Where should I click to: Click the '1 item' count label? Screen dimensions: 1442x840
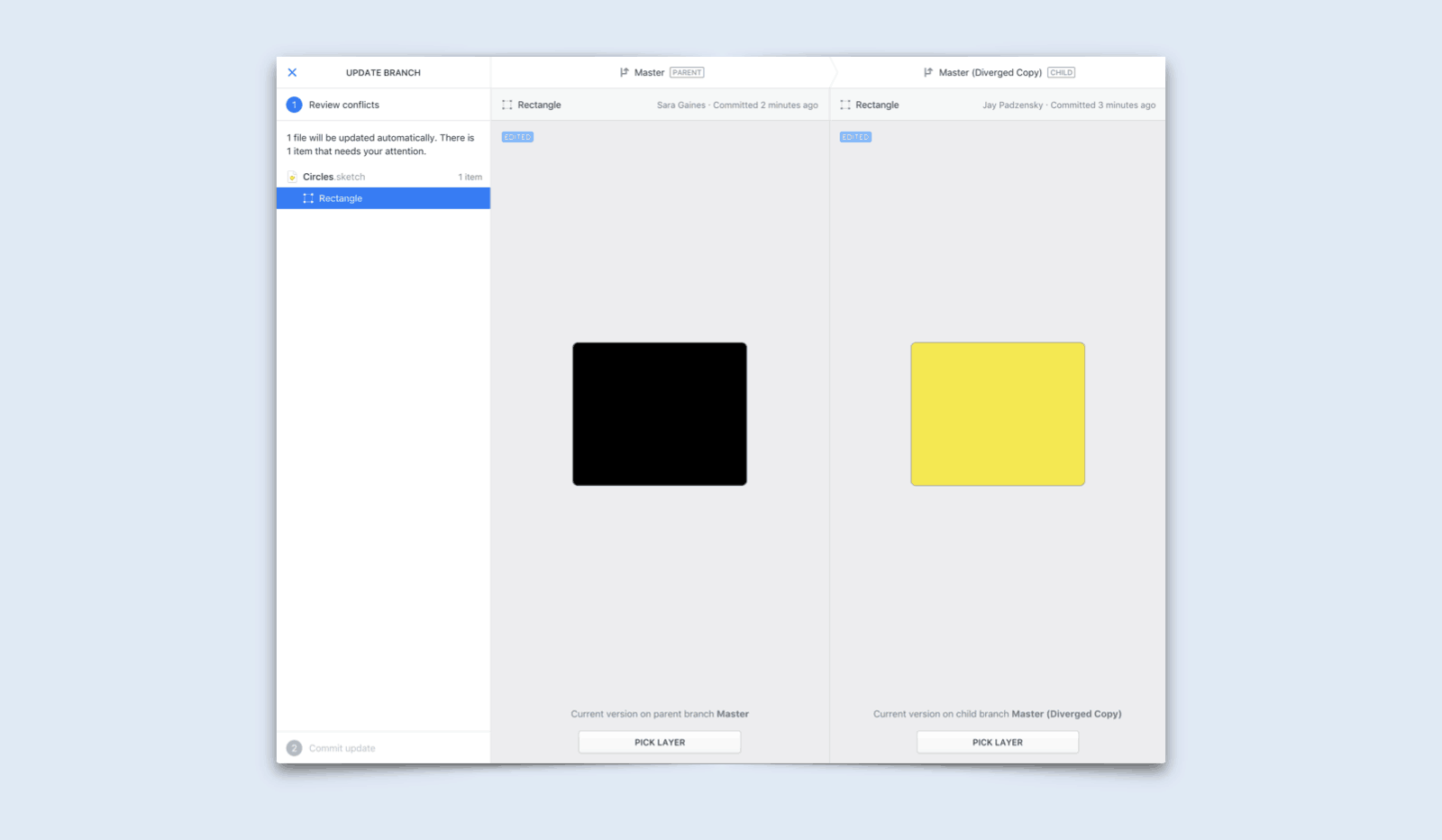pos(470,178)
